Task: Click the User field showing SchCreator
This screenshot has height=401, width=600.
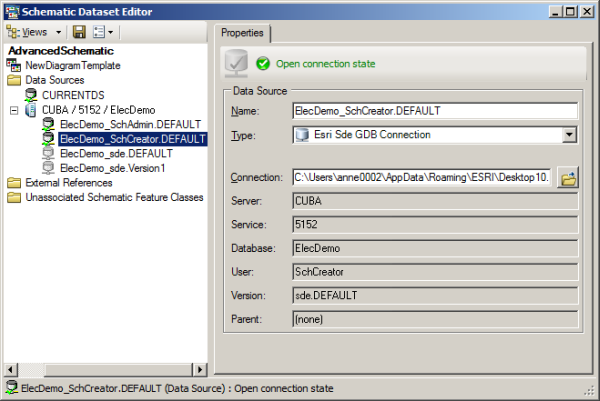Action: tap(435, 272)
